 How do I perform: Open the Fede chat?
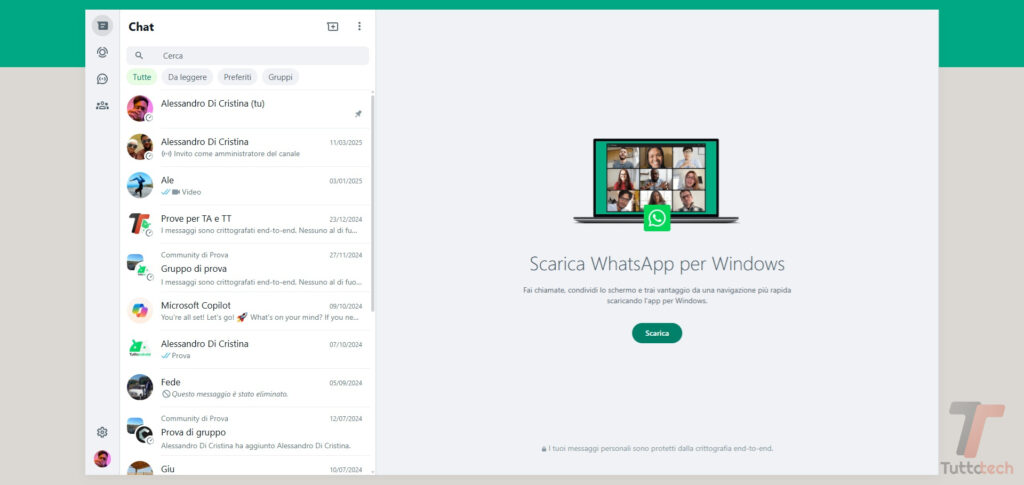coord(245,388)
